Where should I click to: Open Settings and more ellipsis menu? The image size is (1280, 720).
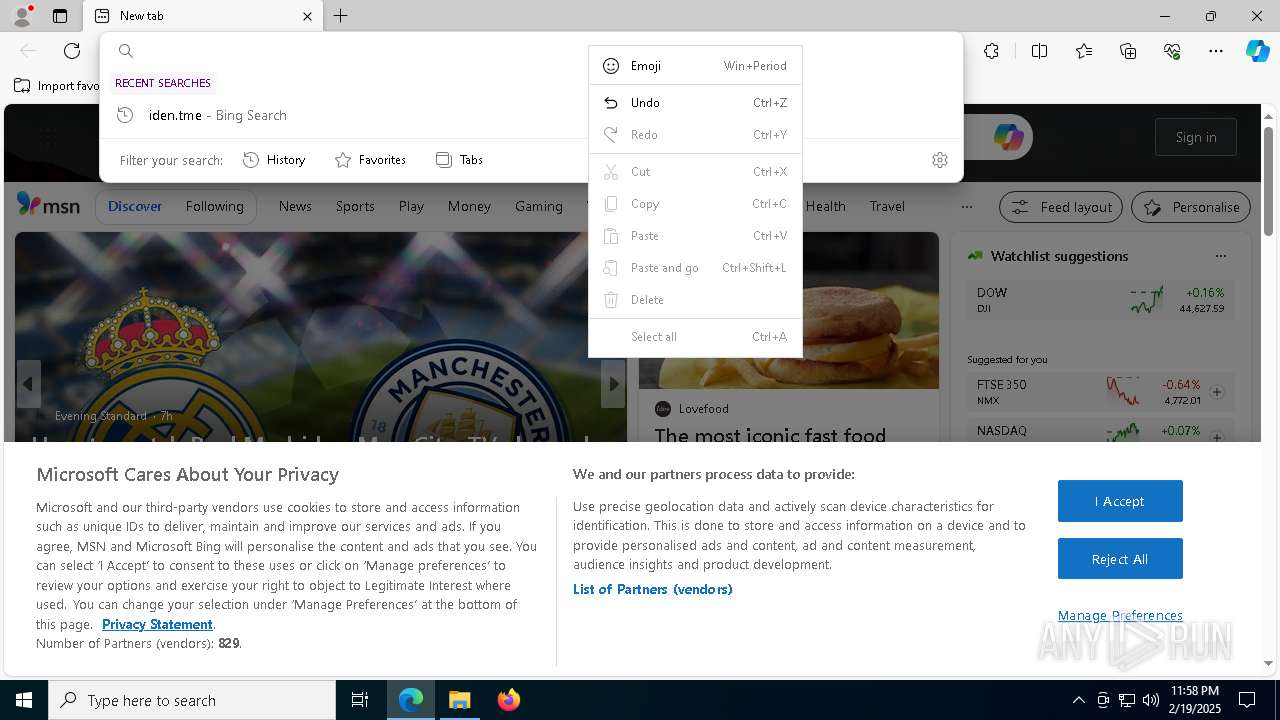pos(1216,51)
